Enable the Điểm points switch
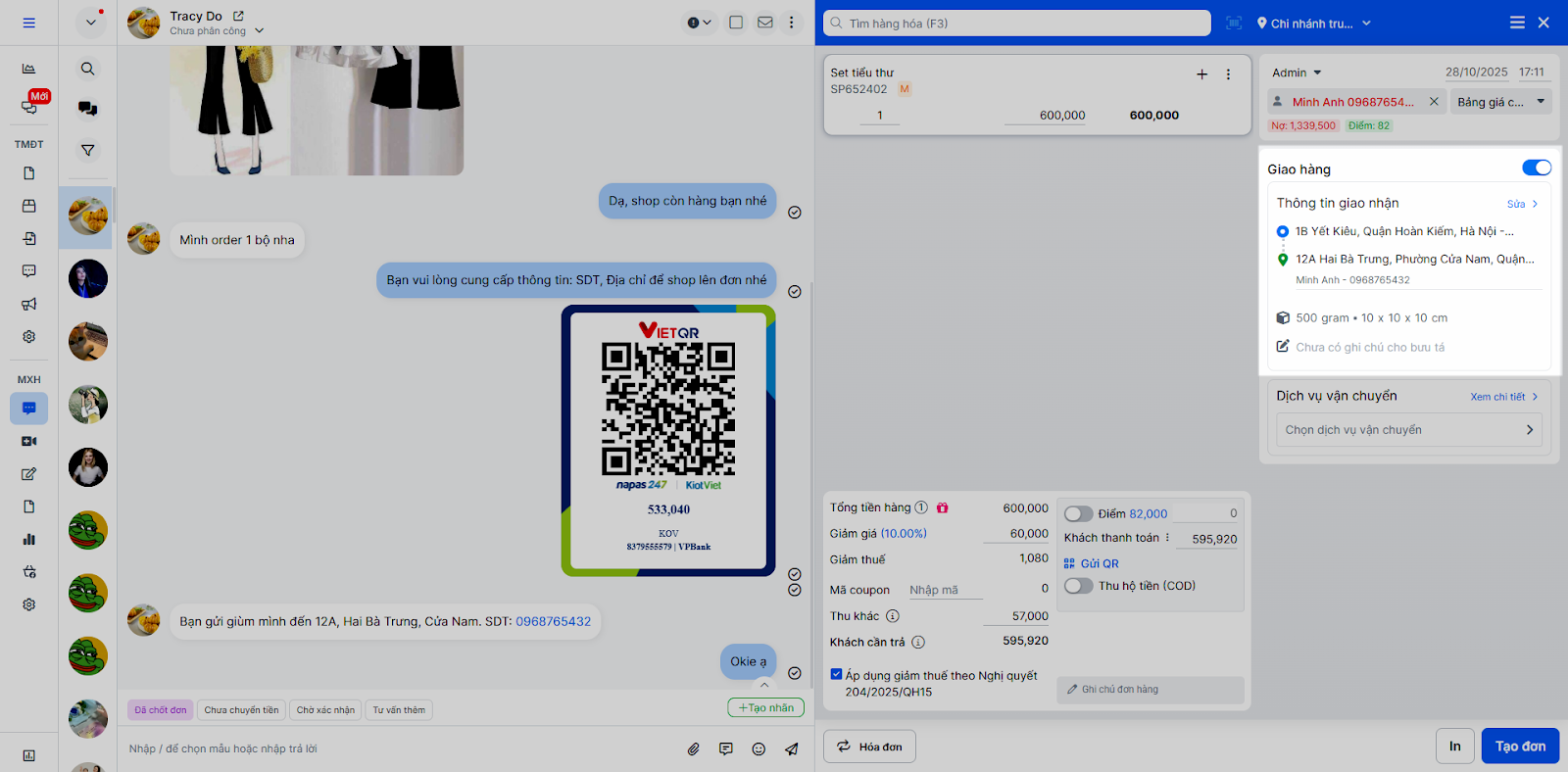Viewport: 1568px width, 772px height. pyautogui.click(x=1079, y=513)
